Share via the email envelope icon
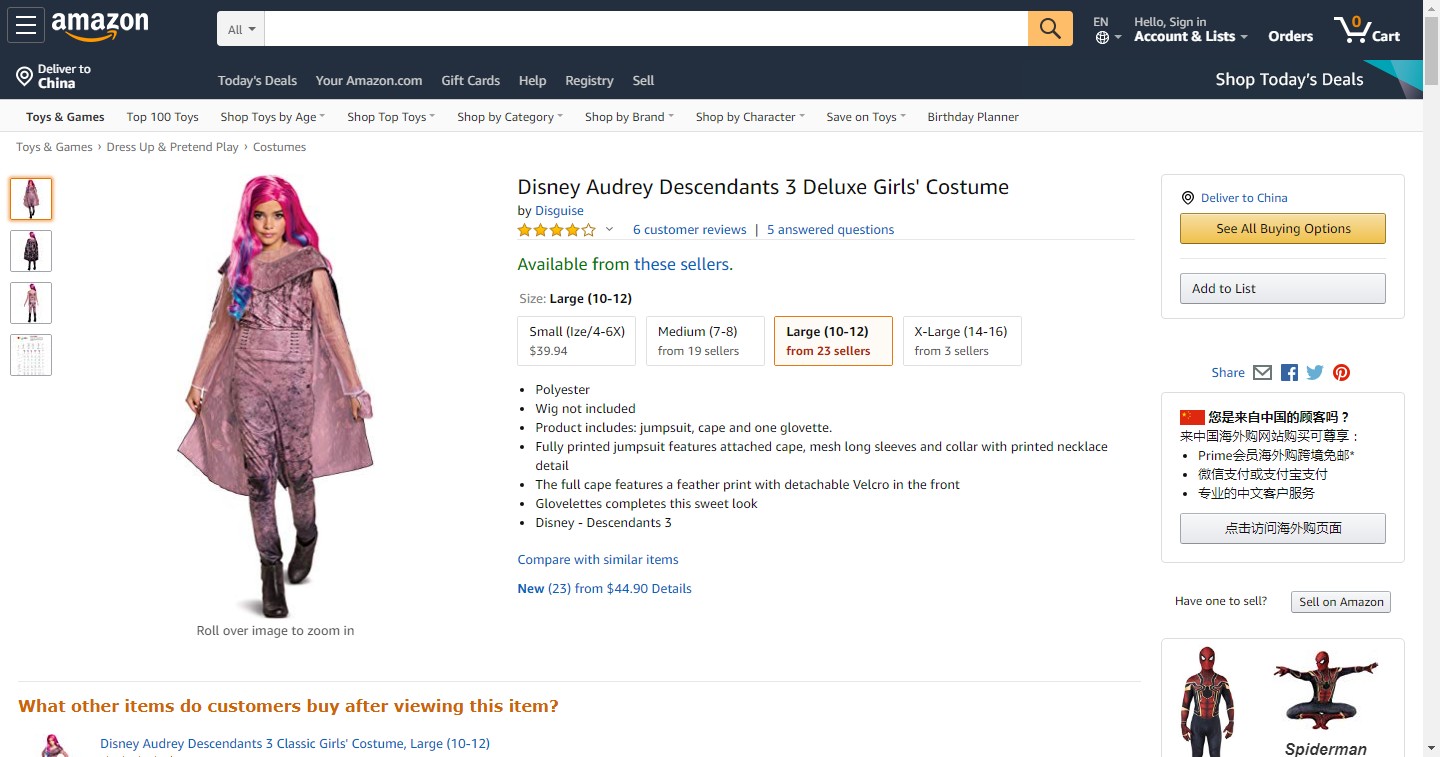 tap(1262, 373)
